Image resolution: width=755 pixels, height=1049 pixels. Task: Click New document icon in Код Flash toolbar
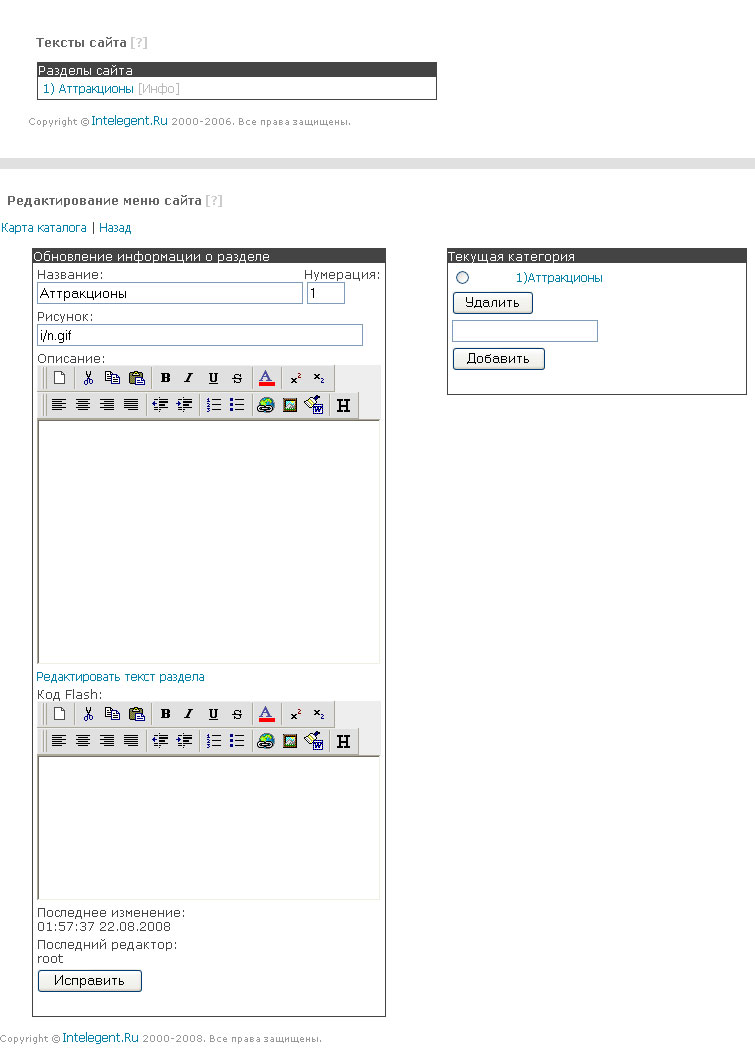click(x=60, y=714)
